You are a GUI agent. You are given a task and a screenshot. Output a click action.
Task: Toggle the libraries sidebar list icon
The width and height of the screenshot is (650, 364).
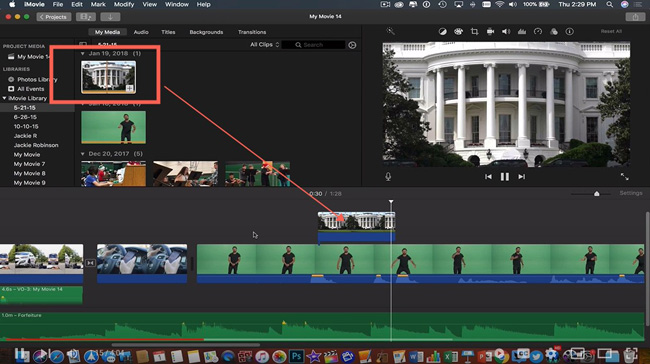83,44
